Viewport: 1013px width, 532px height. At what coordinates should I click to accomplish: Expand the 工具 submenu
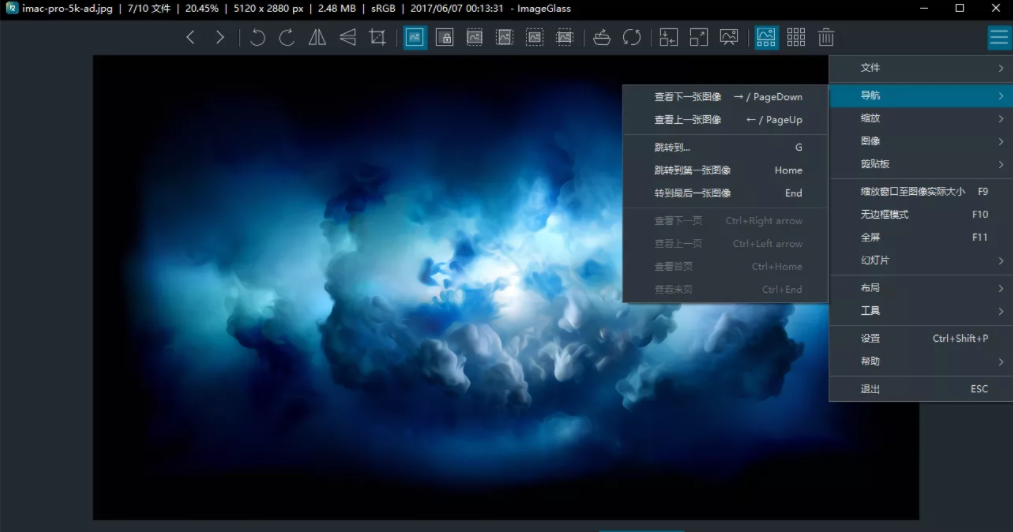[919, 311]
